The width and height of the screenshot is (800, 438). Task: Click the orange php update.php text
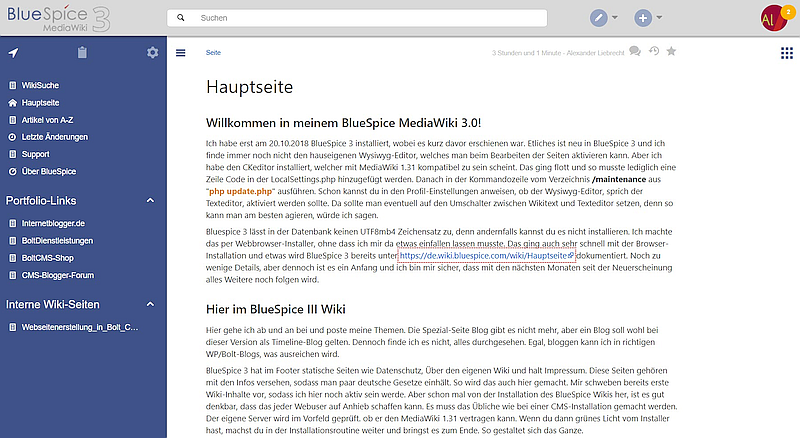240,191
